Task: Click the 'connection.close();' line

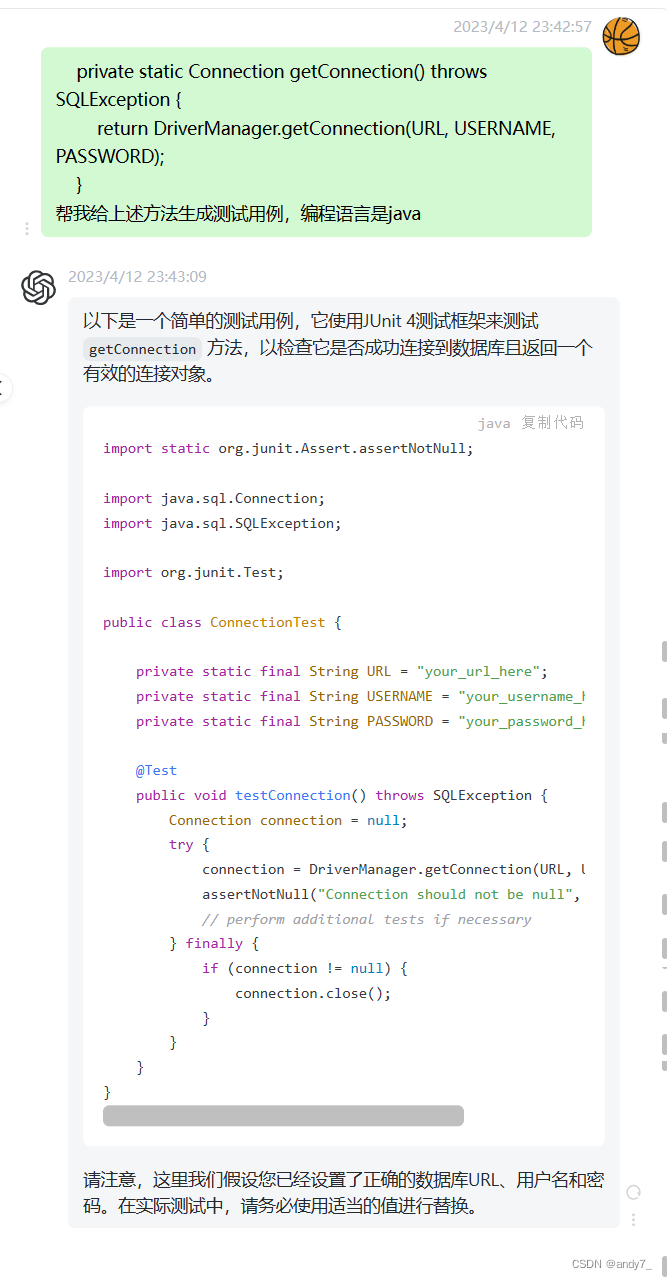Action: coord(313,993)
